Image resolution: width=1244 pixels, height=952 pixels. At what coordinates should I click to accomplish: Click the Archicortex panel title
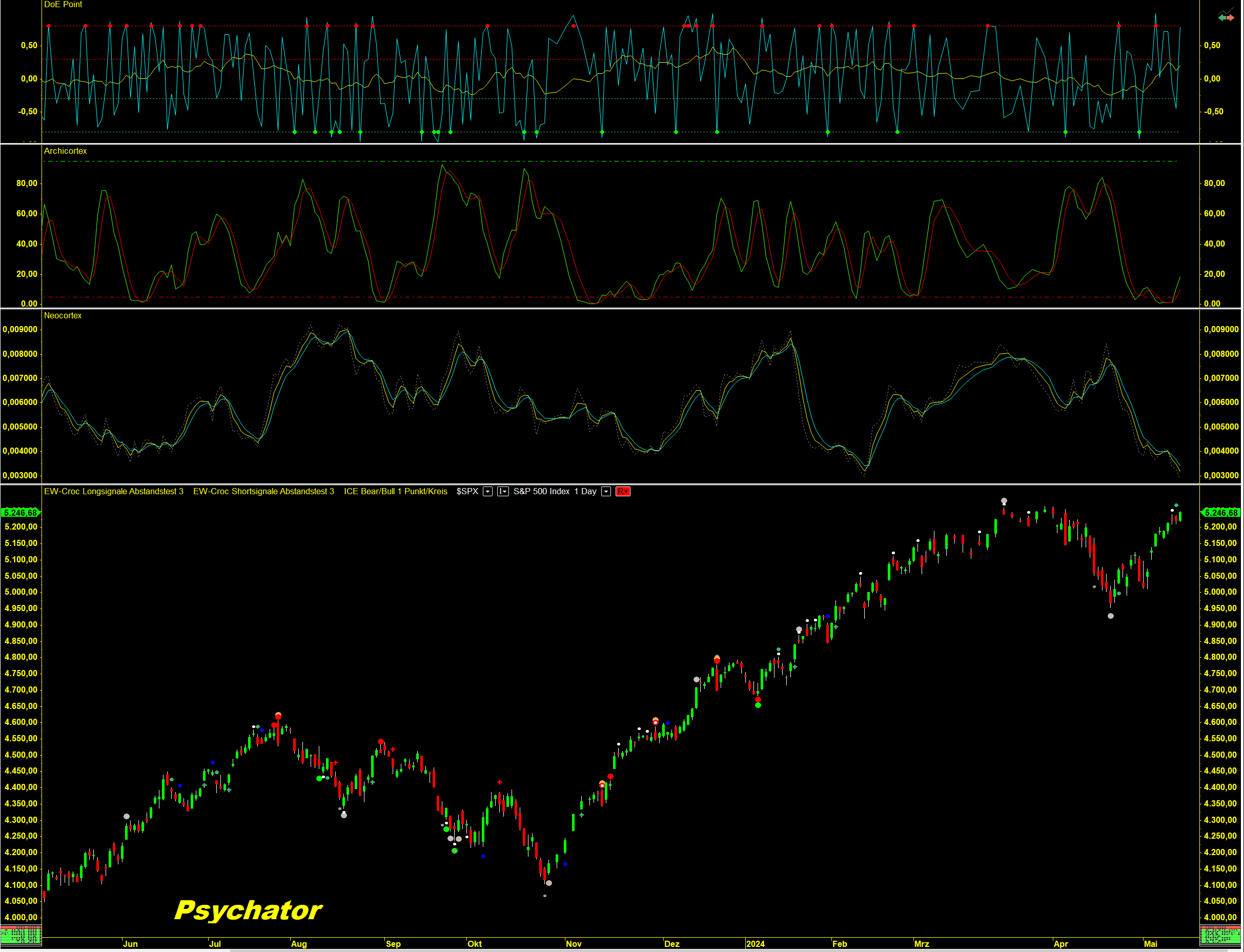[65, 151]
